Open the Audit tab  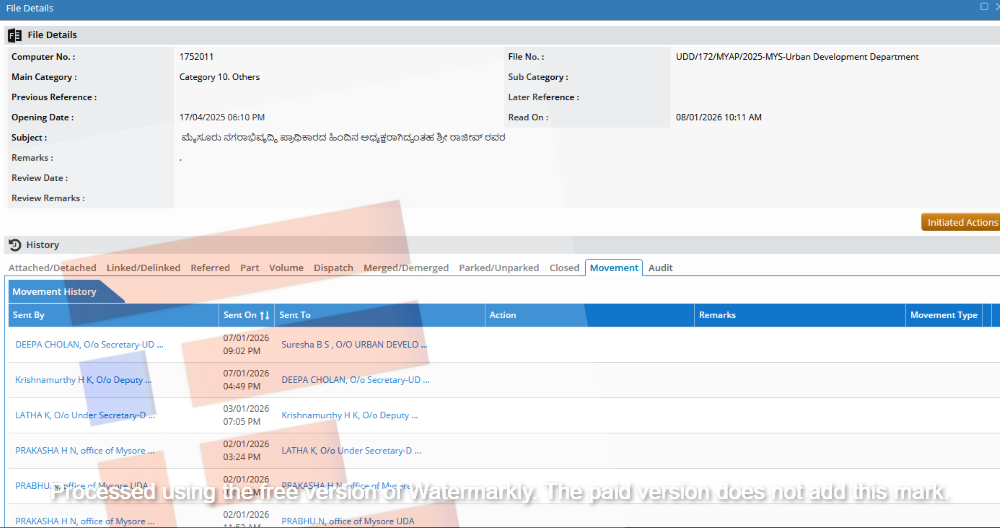coord(660,268)
